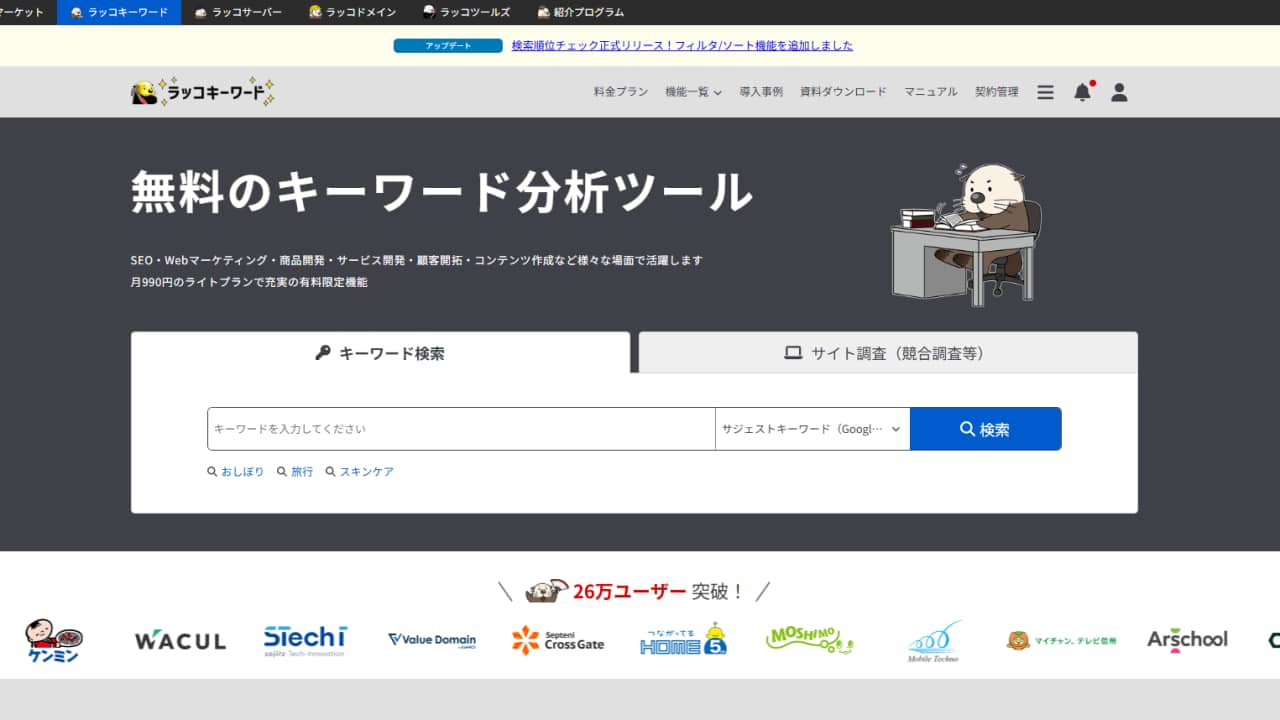1280x720 pixels.
Task: Open the マニュアル link
Action: pos(931,92)
